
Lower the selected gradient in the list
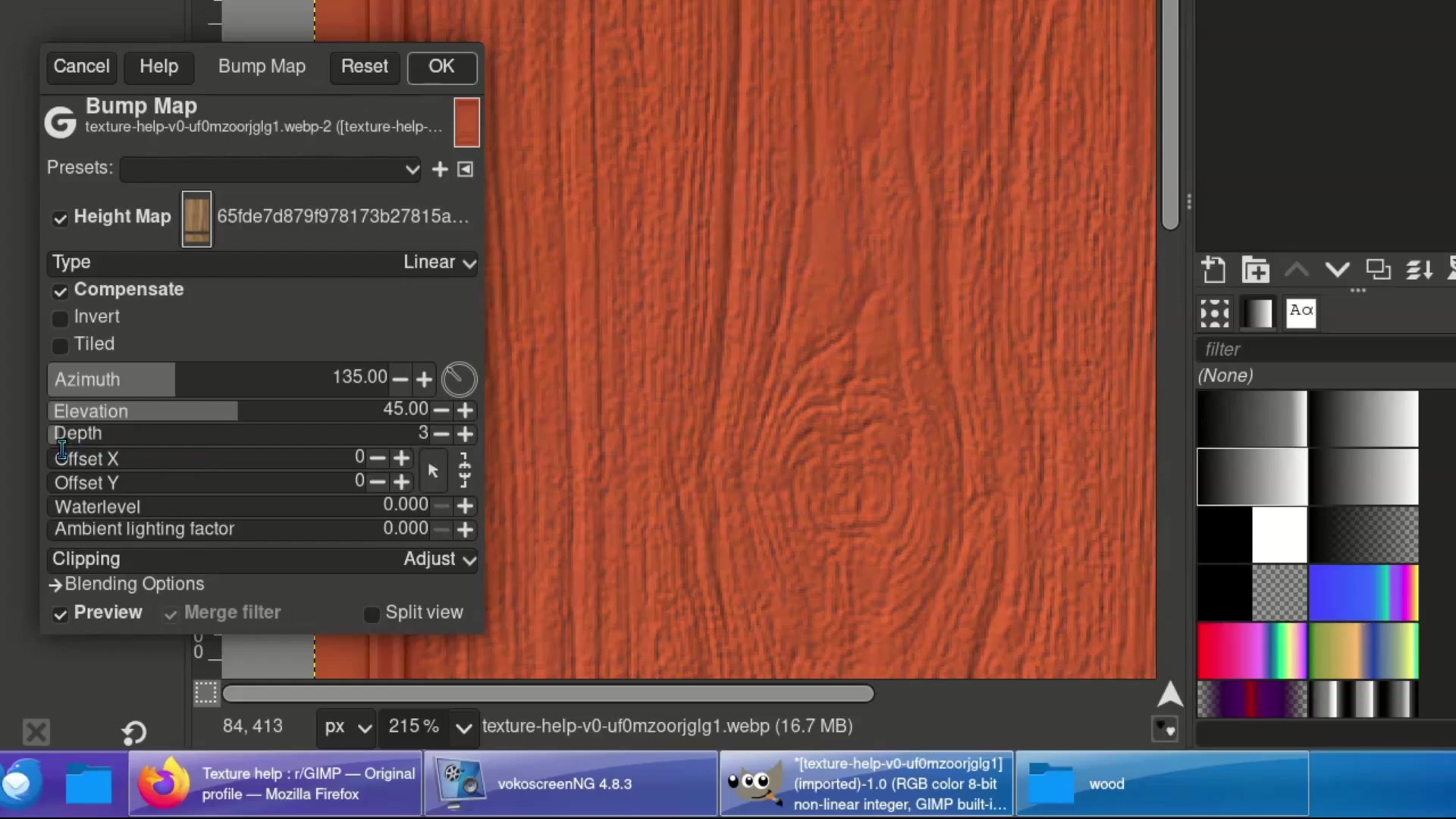pyautogui.click(x=1338, y=269)
